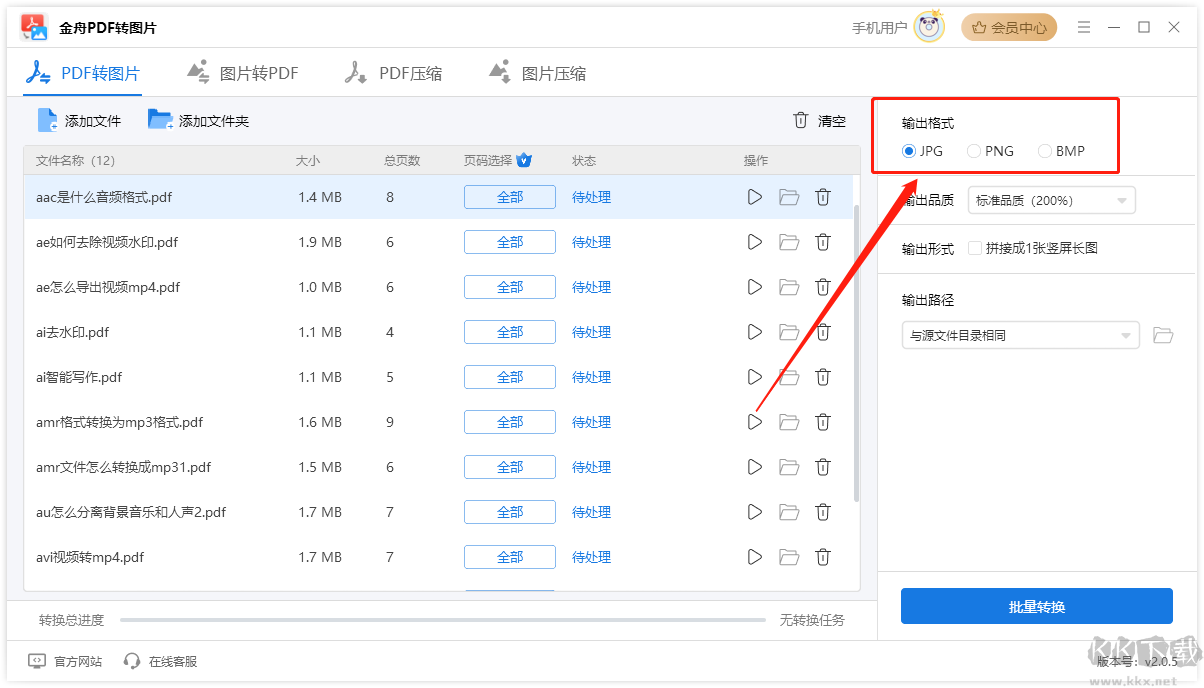Open the hamburger menu at top right
This screenshot has height=688, width=1204.
tap(1084, 27)
